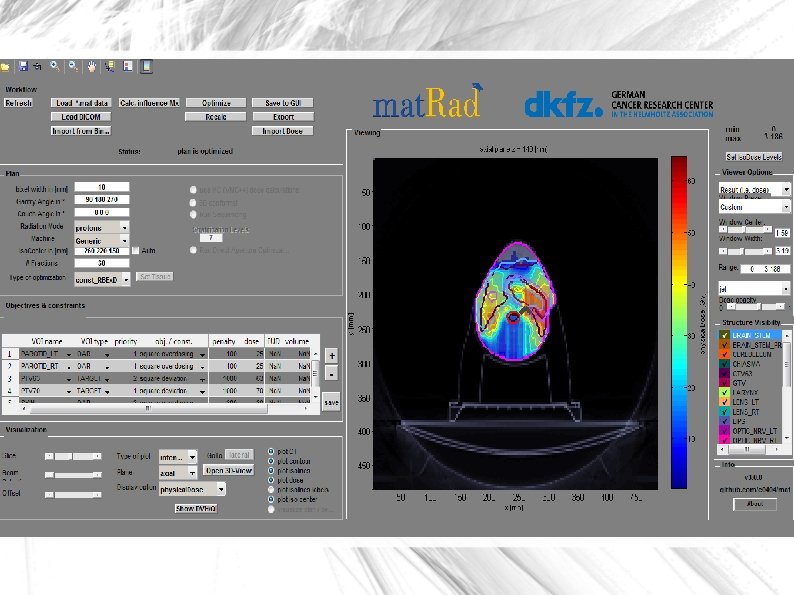Image resolution: width=794 pixels, height=595 pixels.
Task: Open the Machine dropdown showing Generic
Action: (x=102, y=241)
